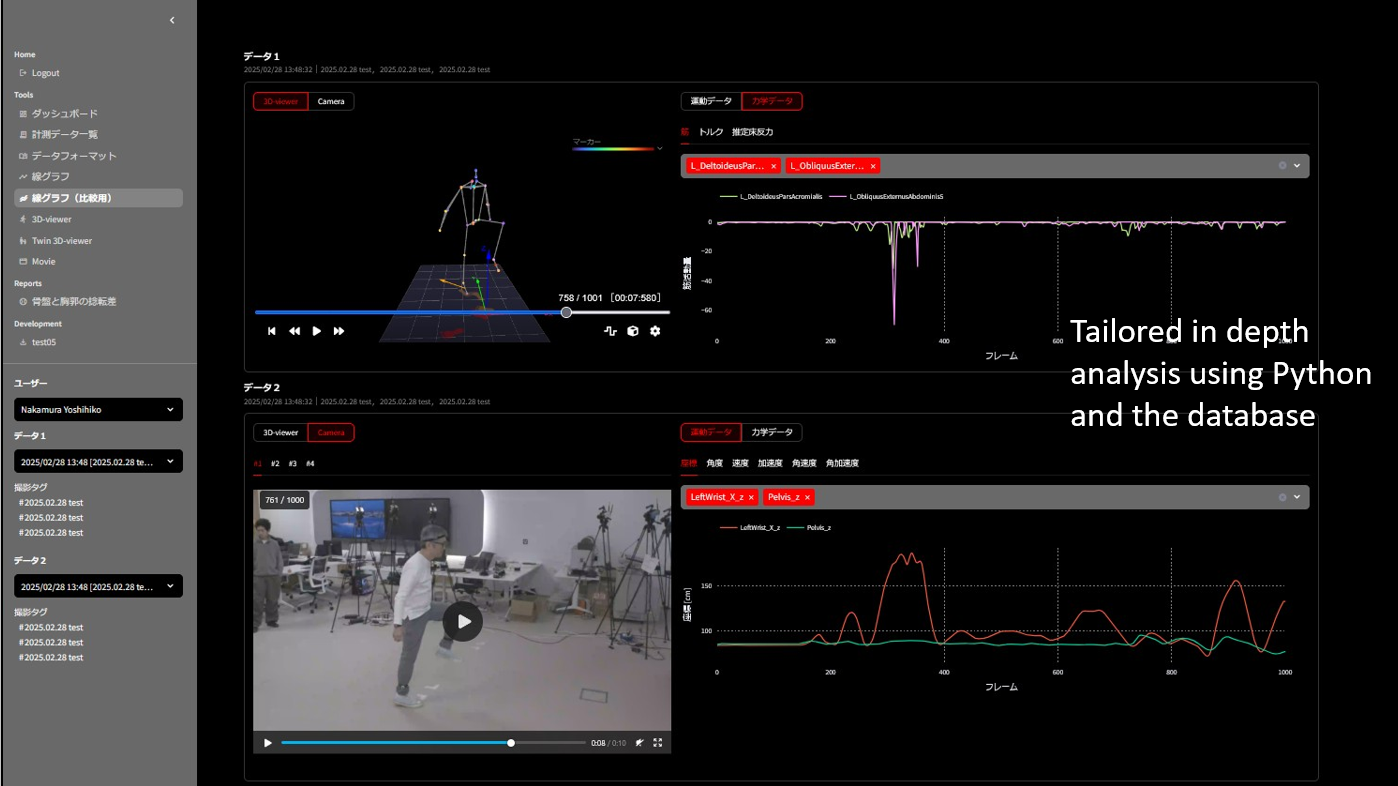The width and height of the screenshot is (1398, 786).
Task: Select camera #1 tab
Action: tap(258, 464)
